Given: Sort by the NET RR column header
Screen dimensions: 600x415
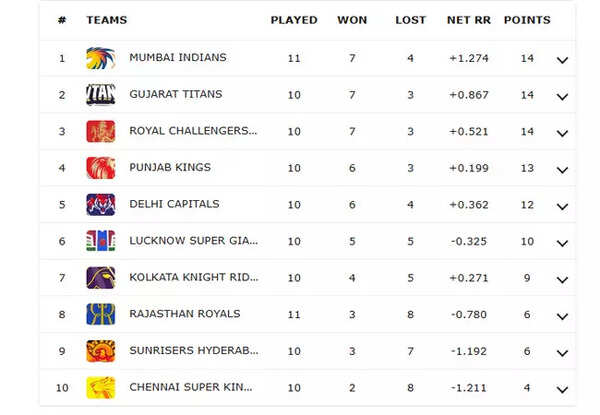Looking at the screenshot, I should 466,20.
